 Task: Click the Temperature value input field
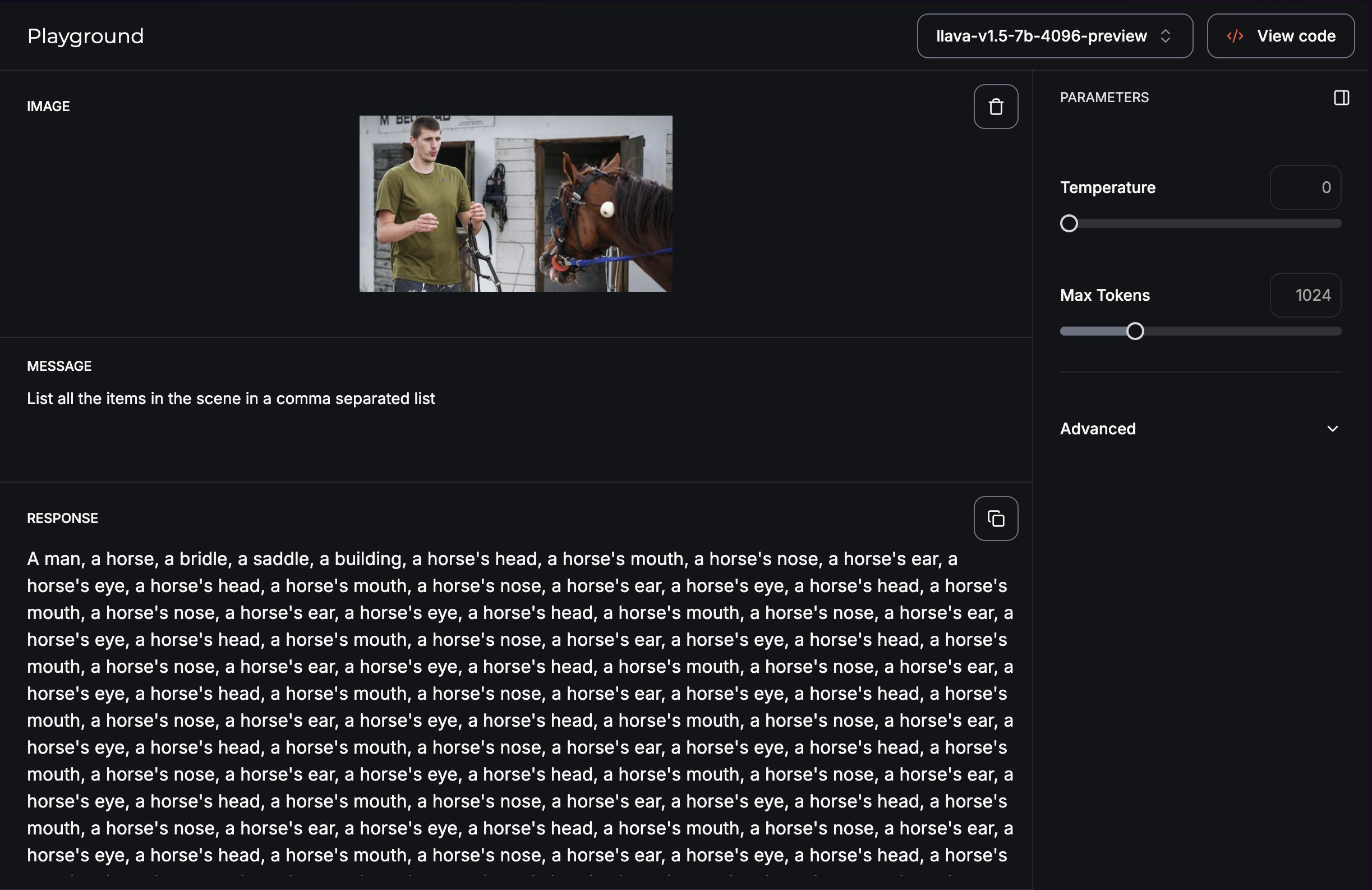point(1305,187)
